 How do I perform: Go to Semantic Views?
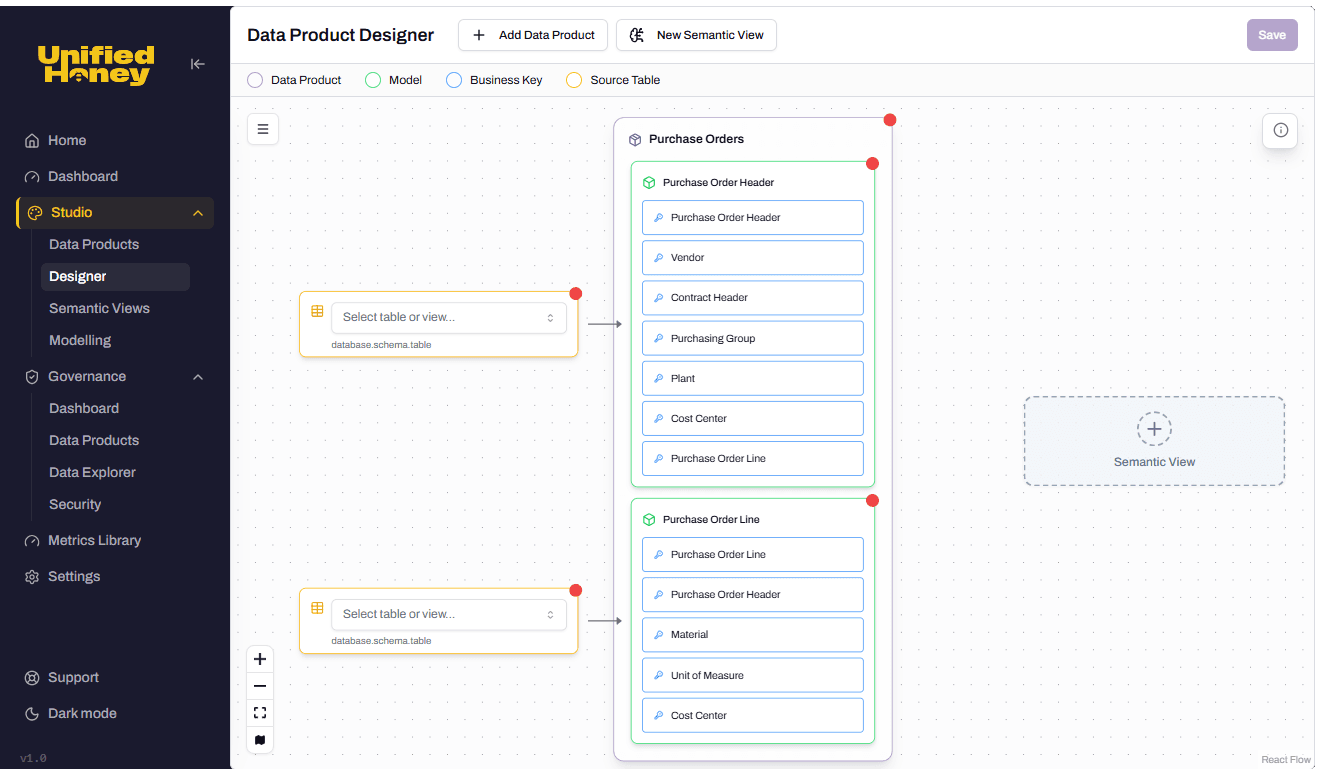[x=99, y=309]
